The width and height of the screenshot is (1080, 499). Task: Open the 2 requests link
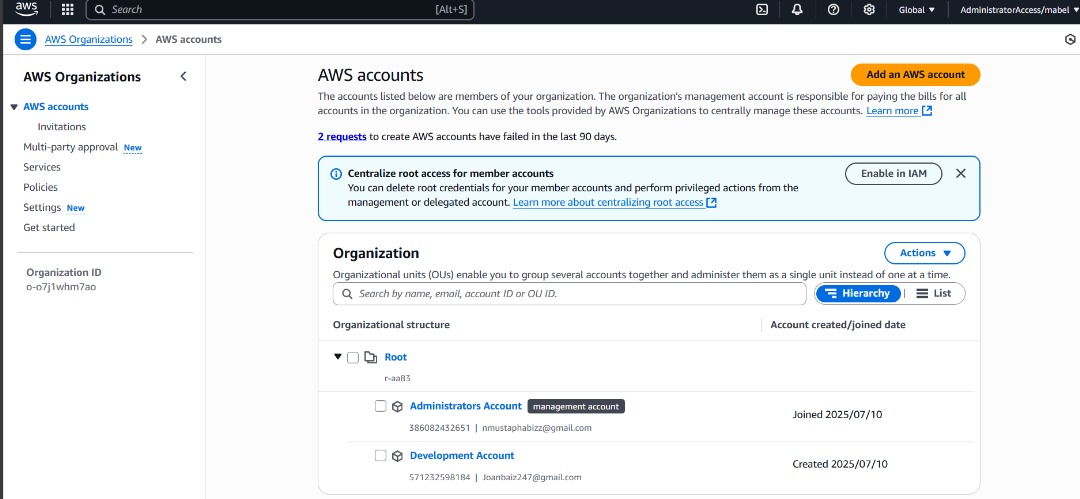(x=342, y=136)
